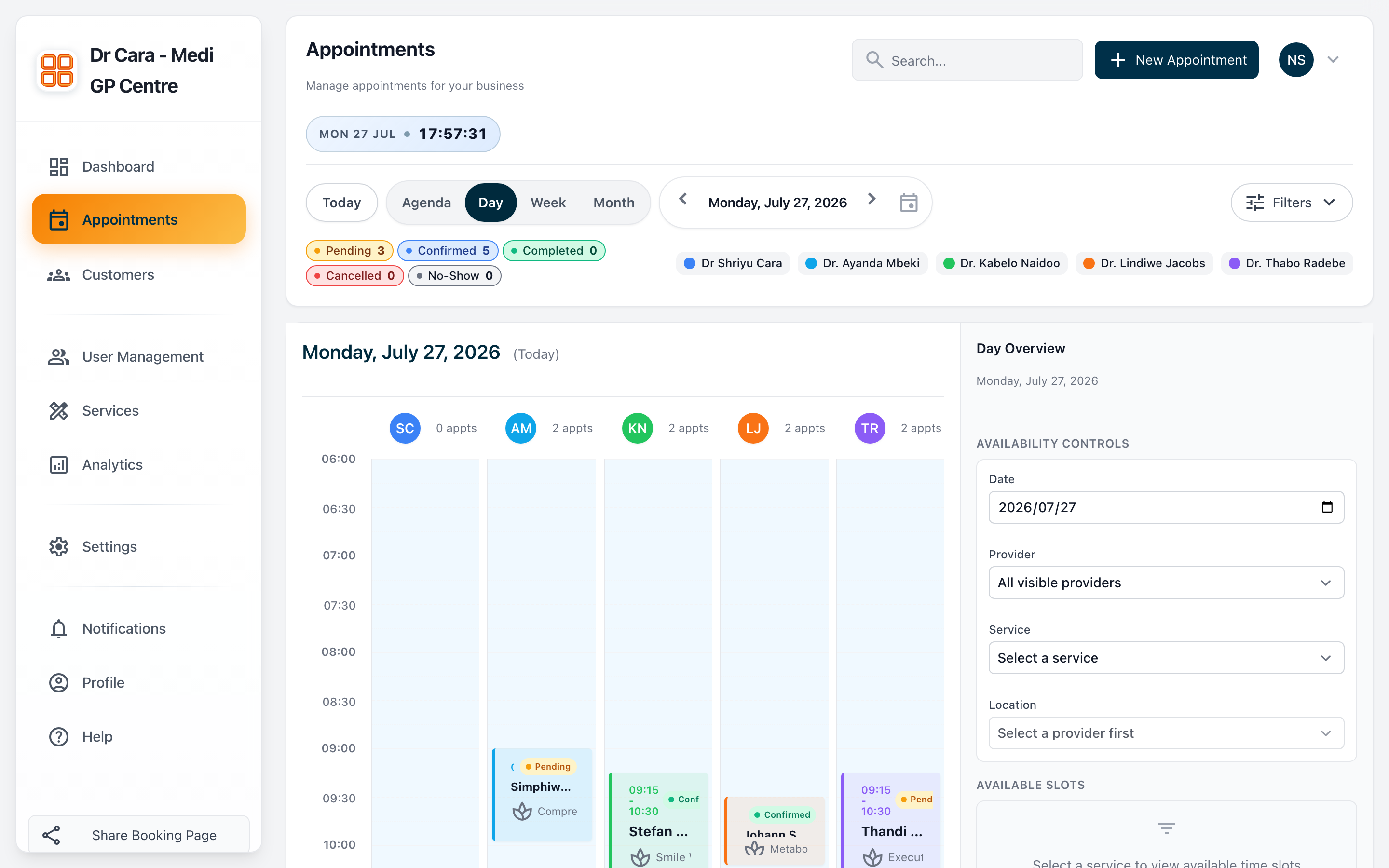Open Thandi pending appointment card
1389x868 pixels.
pyautogui.click(x=891, y=820)
